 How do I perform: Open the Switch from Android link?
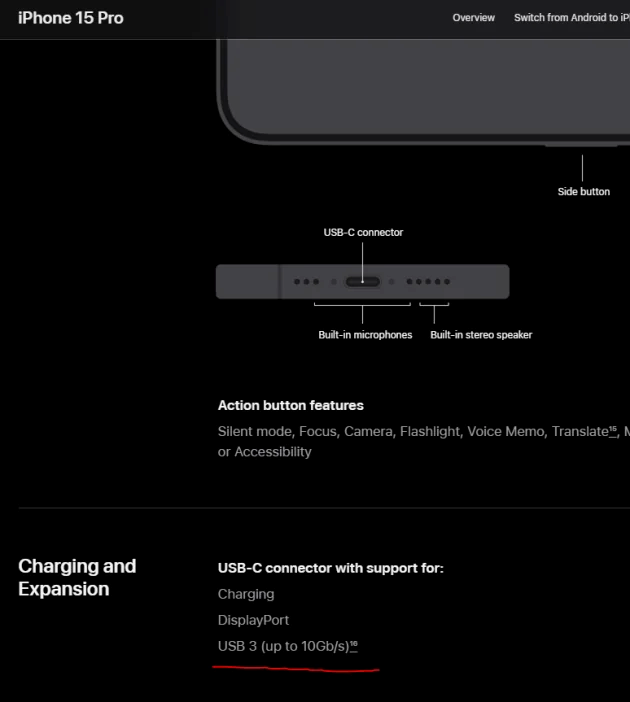tap(572, 18)
